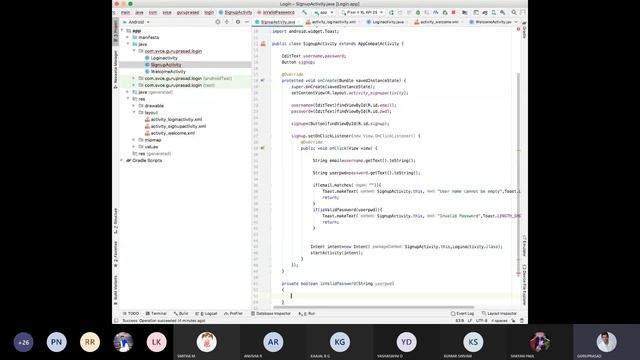Switch to the SignupActivity.java editor tab
This screenshot has height=360, width=640.
point(278,22)
